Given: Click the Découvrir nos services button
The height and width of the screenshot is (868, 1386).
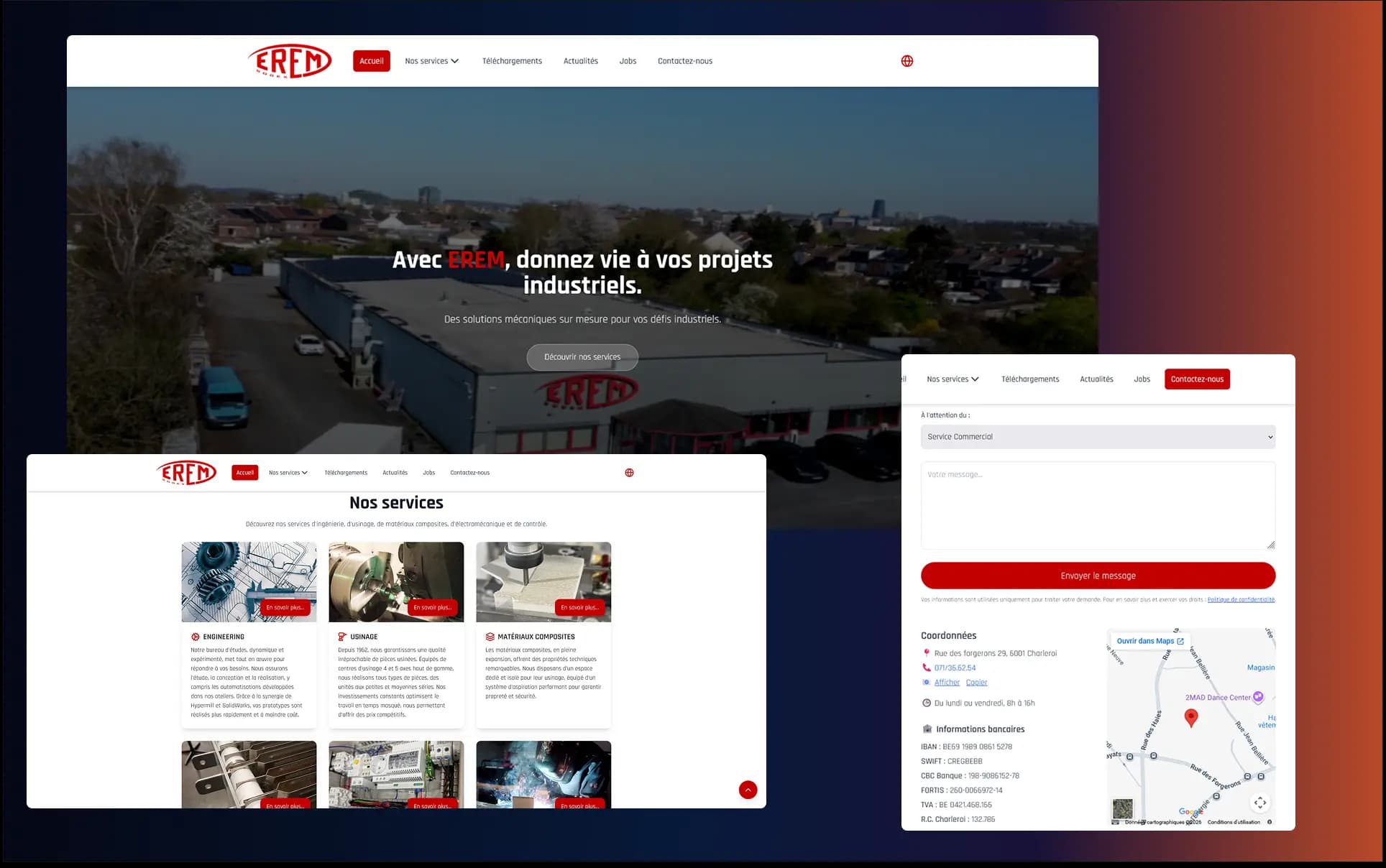Looking at the screenshot, I should coord(582,357).
